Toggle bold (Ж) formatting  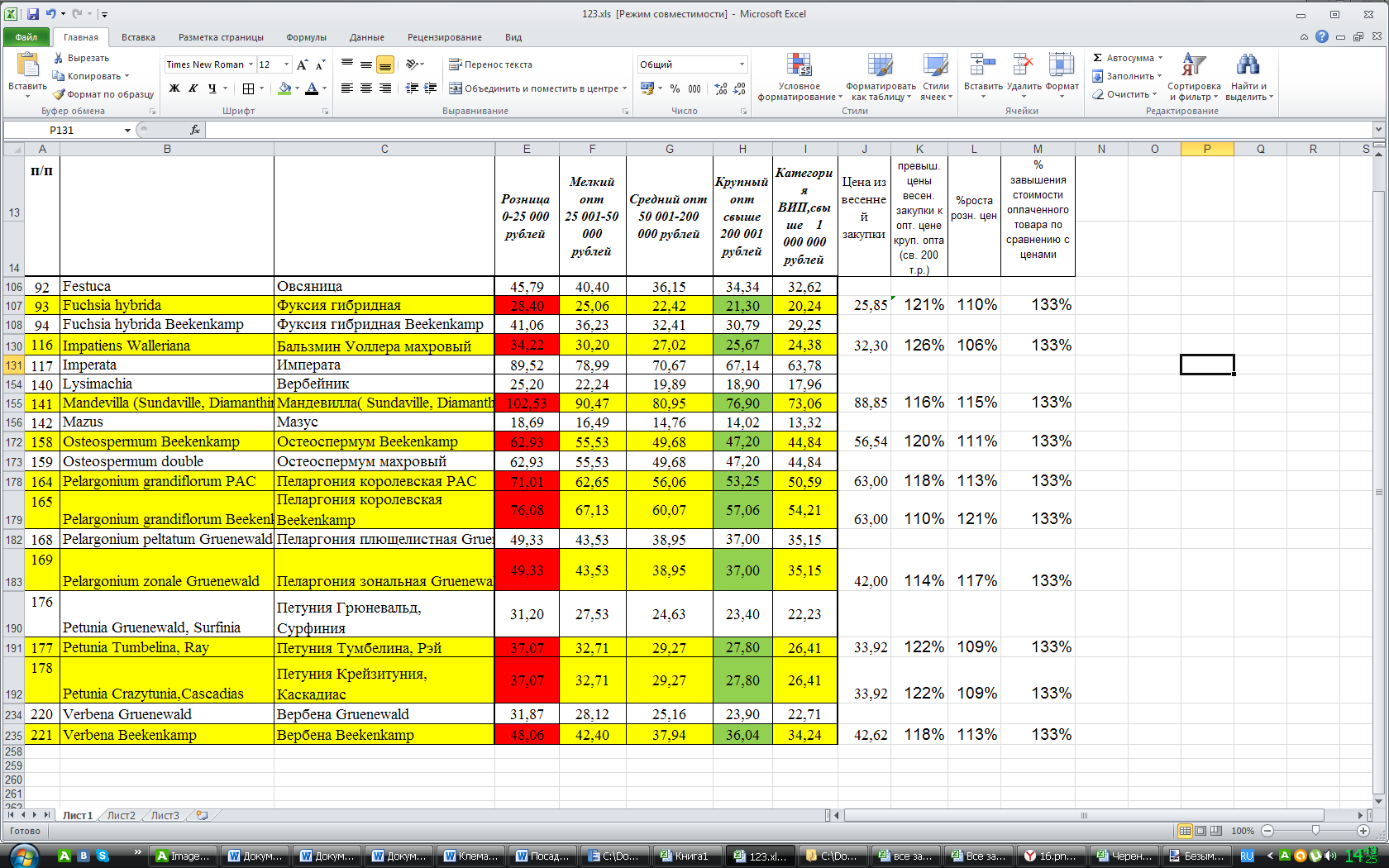[x=174, y=88]
